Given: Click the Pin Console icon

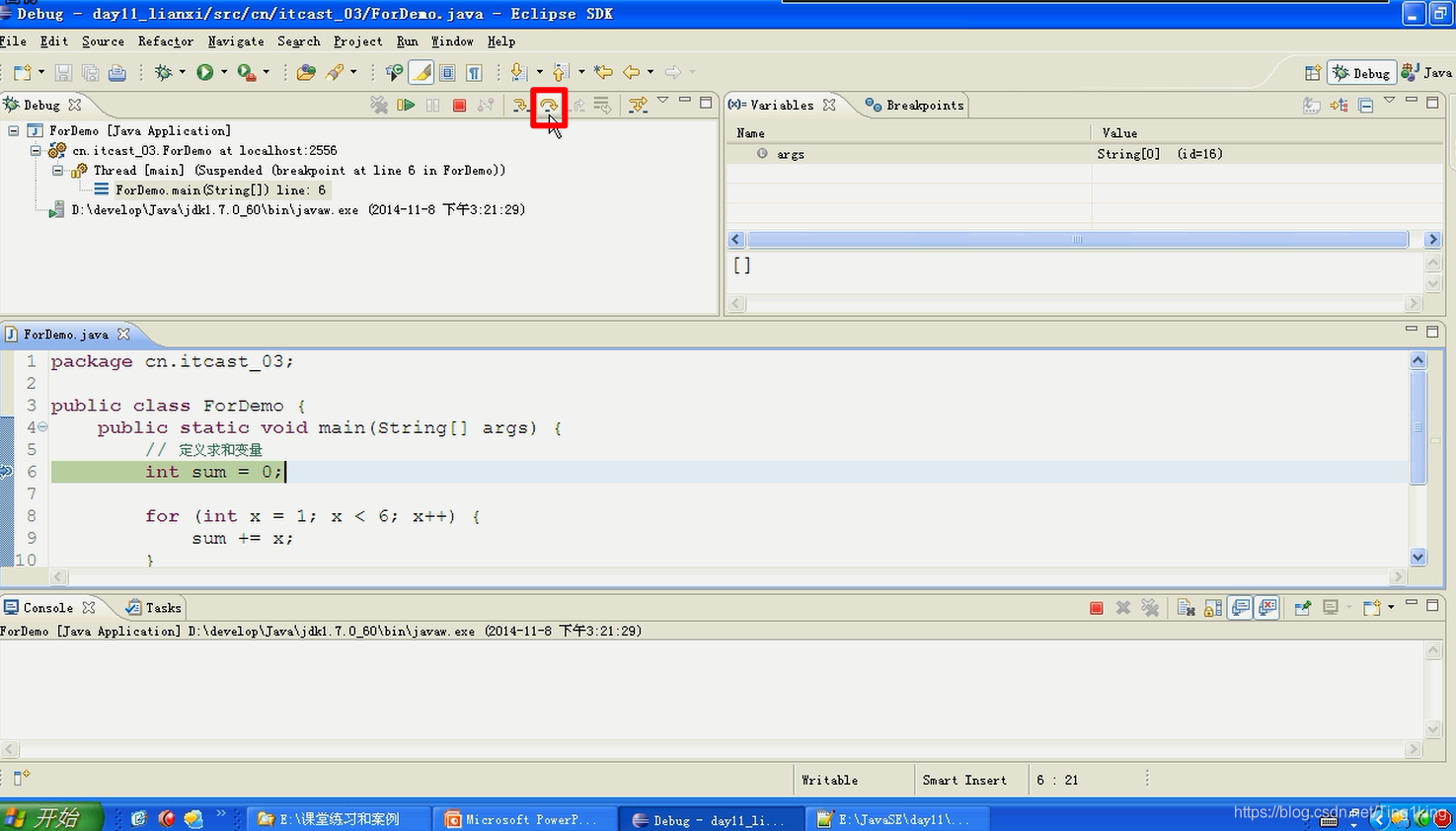Looking at the screenshot, I should 1302,608.
